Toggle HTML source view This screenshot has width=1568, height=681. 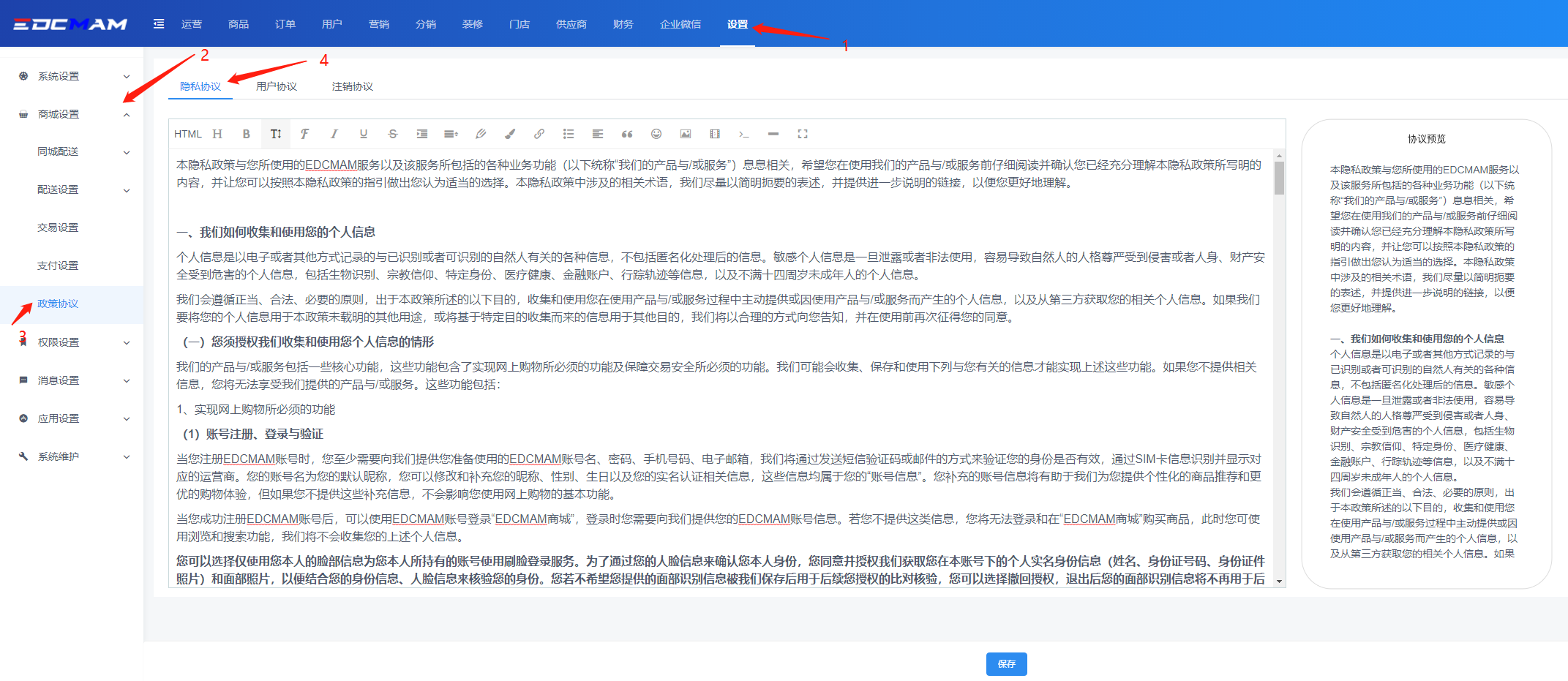[x=187, y=134]
